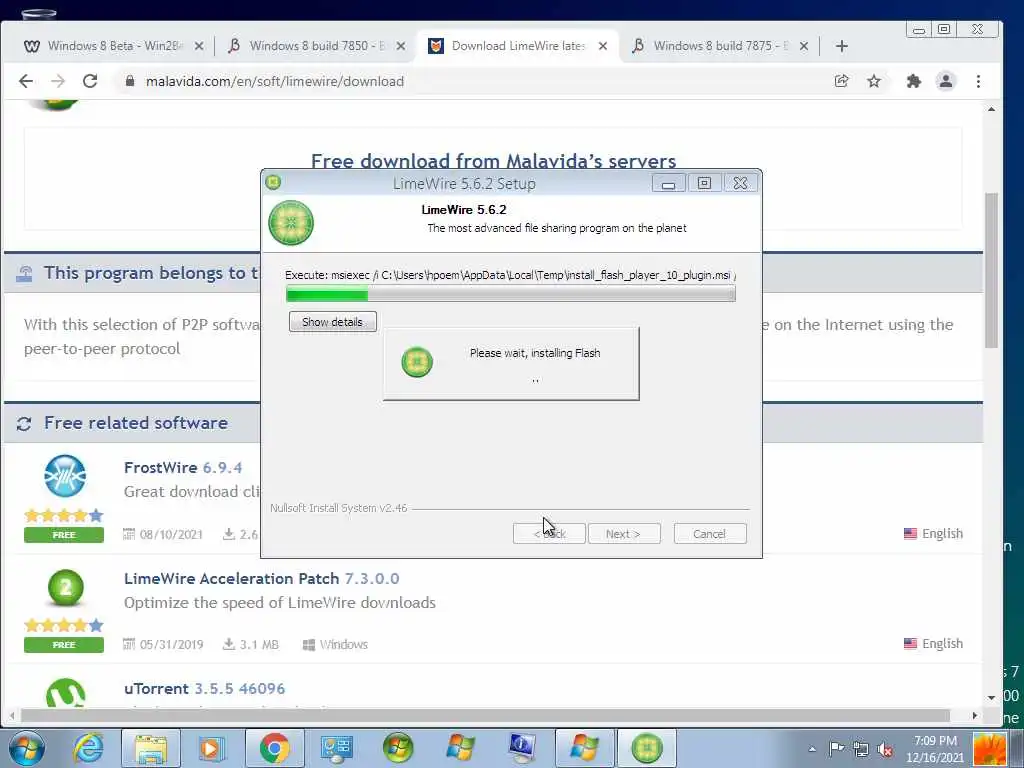1024x768 pixels.
Task: Click English language on FrostWire row
Action: pos(933,534)
